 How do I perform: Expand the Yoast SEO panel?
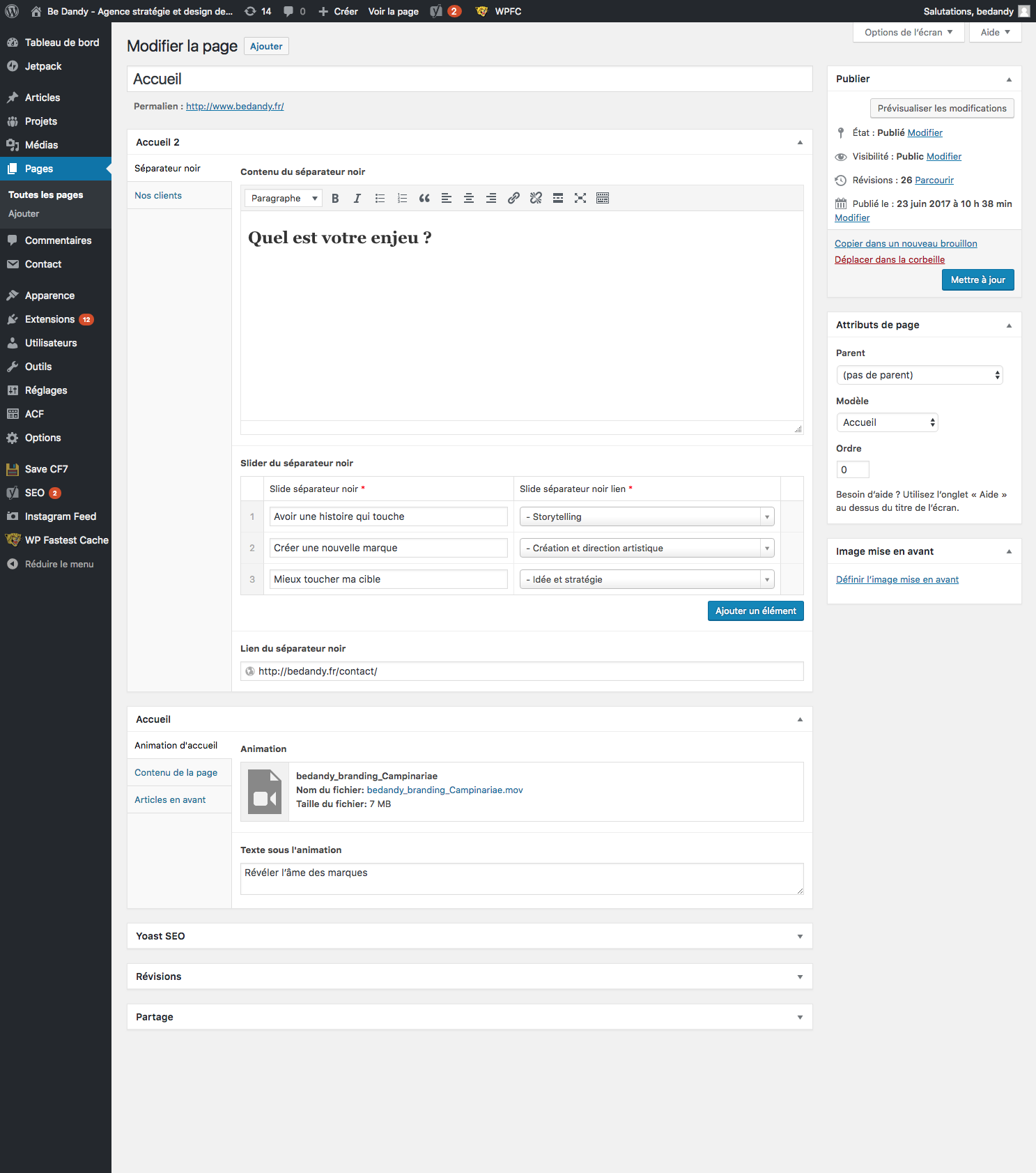tap(799, 936)
